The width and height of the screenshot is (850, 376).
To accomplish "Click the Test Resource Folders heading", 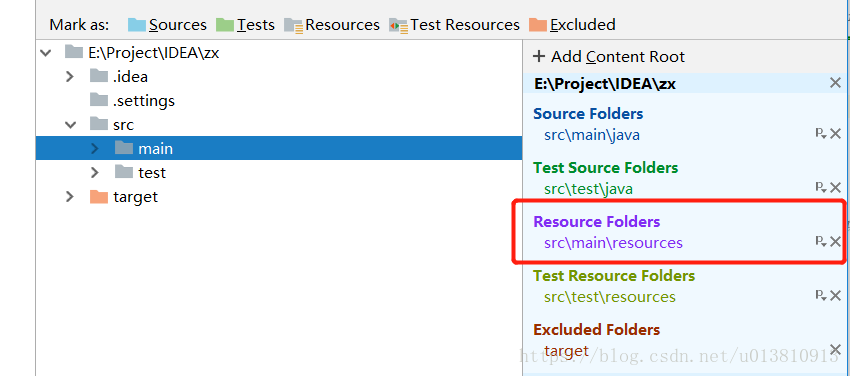I will pos(614,276).
